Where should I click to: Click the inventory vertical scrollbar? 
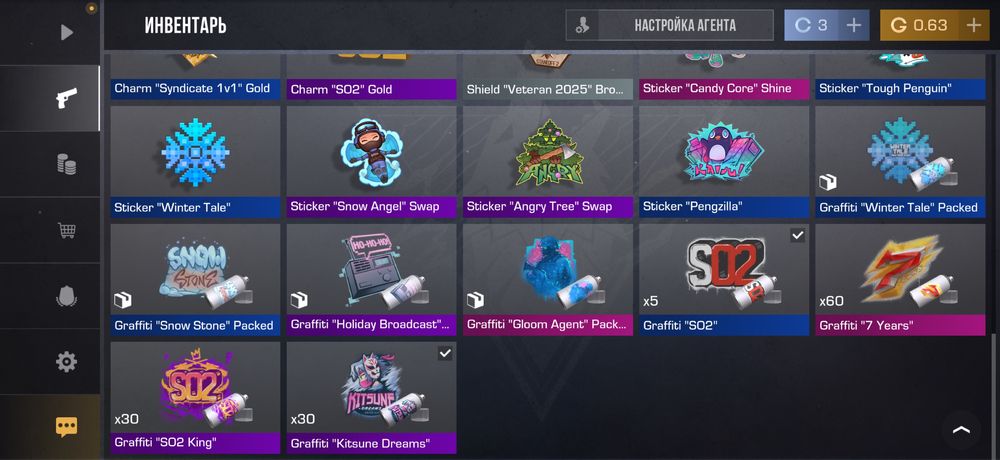click(992, 394)
